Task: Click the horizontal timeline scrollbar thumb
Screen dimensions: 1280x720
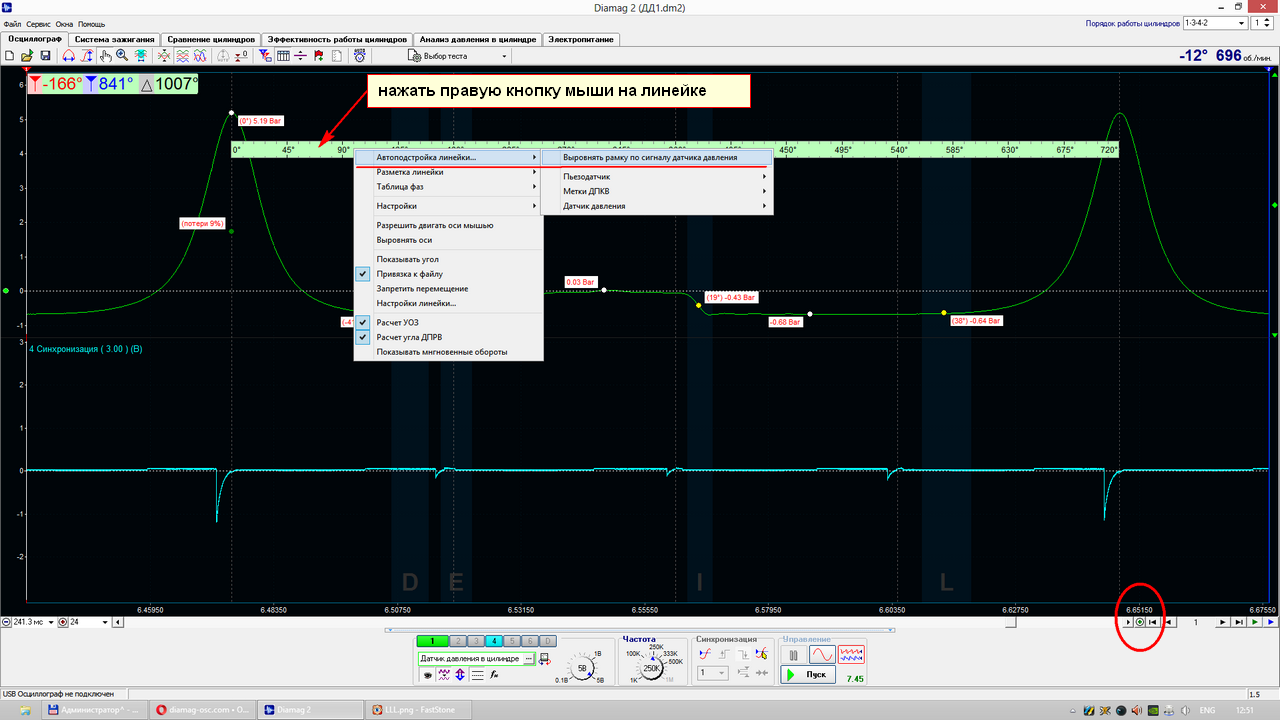Action: [x=1011, y=622]
